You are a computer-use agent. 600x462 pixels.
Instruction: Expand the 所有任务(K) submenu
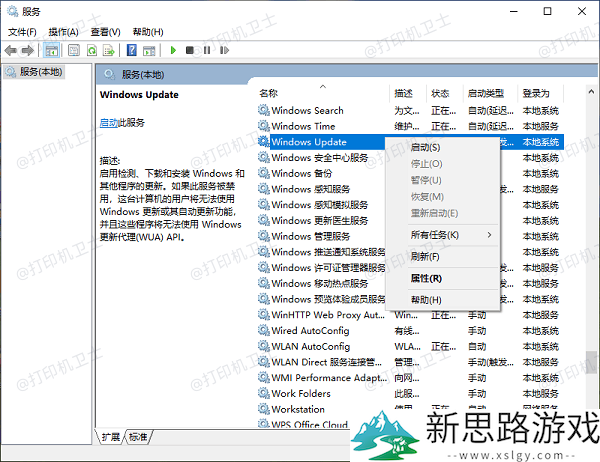[443, 235]
